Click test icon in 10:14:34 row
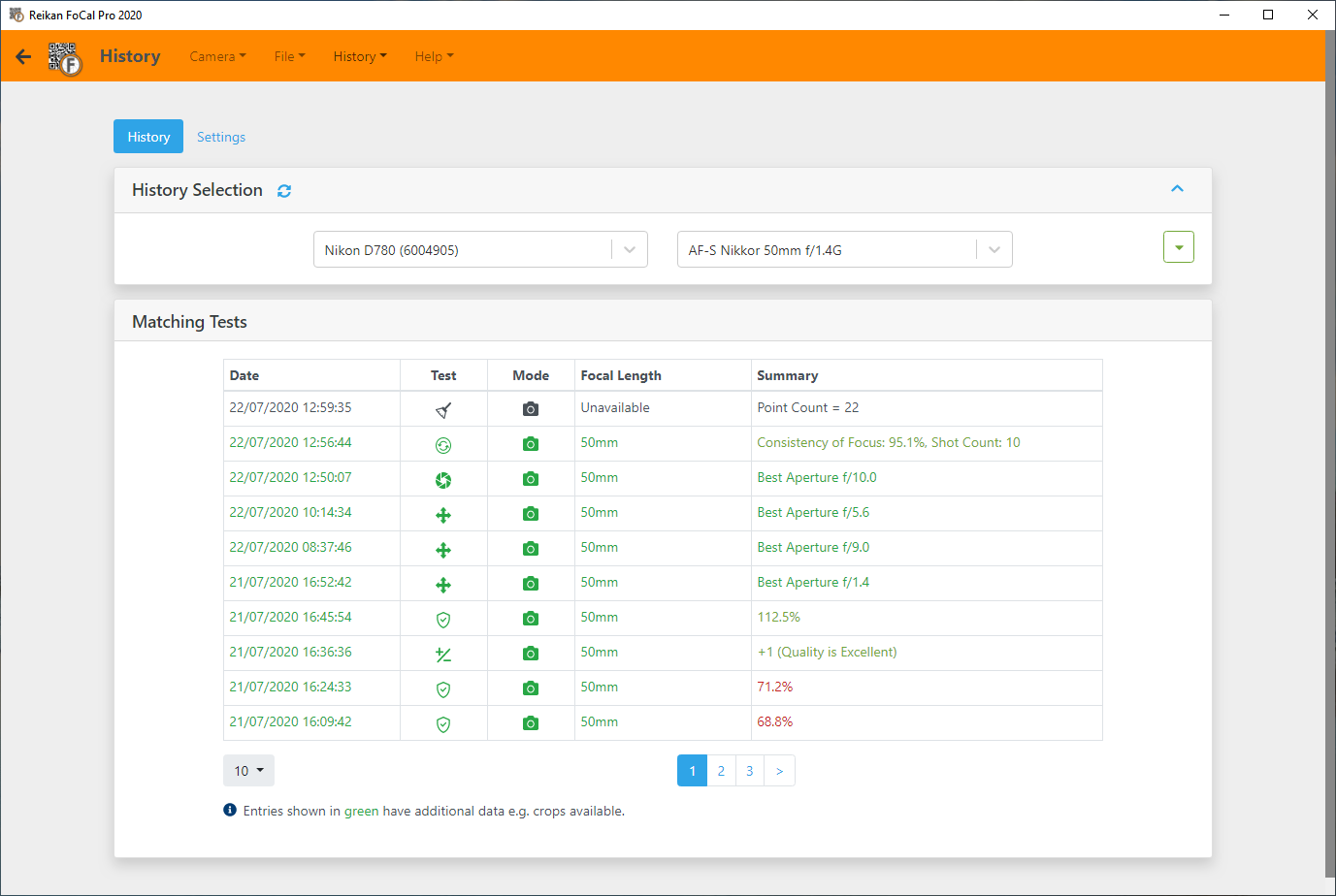 pyautogui.click(x=443, y=515)
